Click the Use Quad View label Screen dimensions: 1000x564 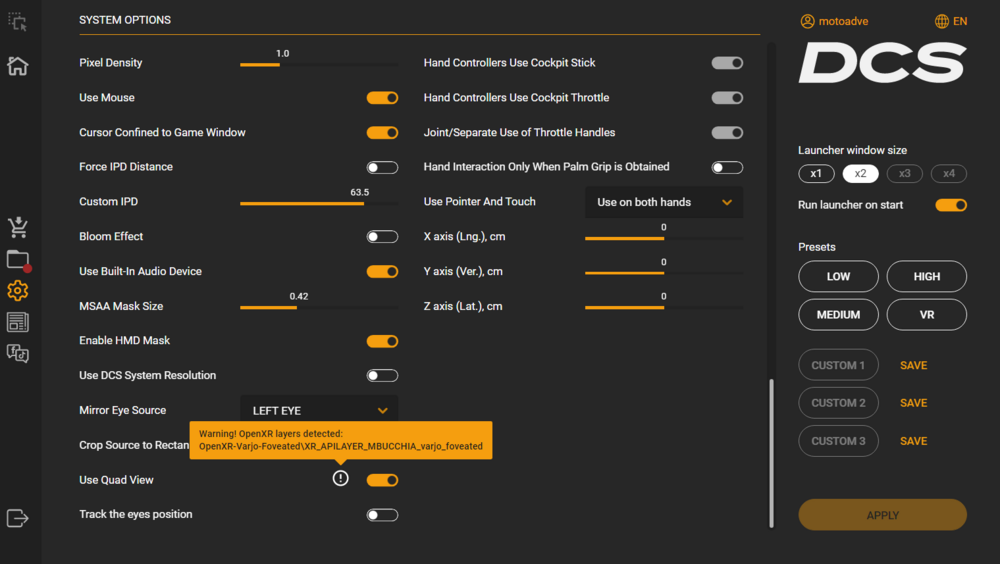(x=116, y=480)
